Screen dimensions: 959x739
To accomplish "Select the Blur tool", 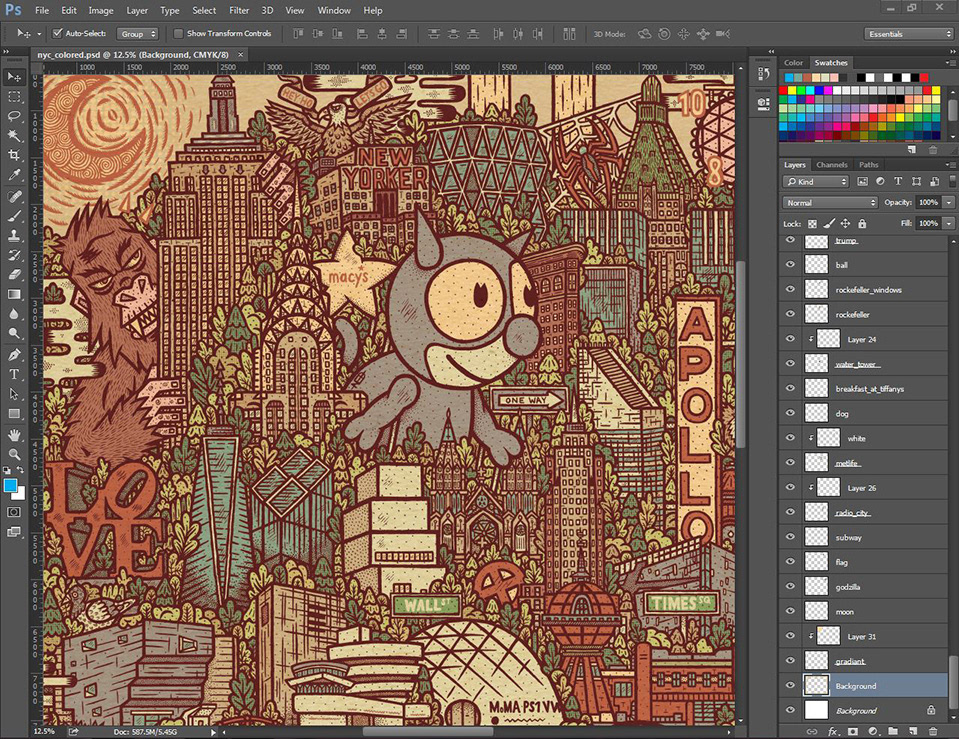I will (x=13, y=314).
